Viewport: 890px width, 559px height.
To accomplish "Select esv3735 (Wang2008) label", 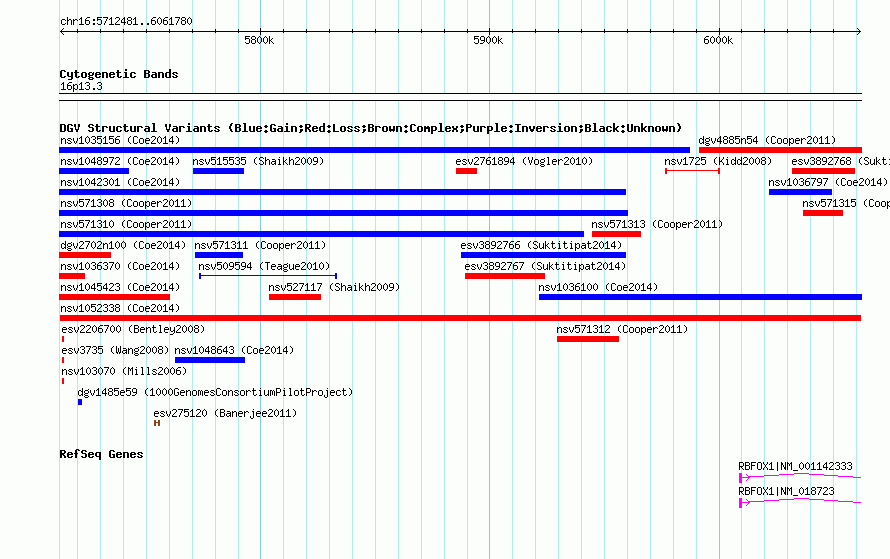I will coord(115,350).
